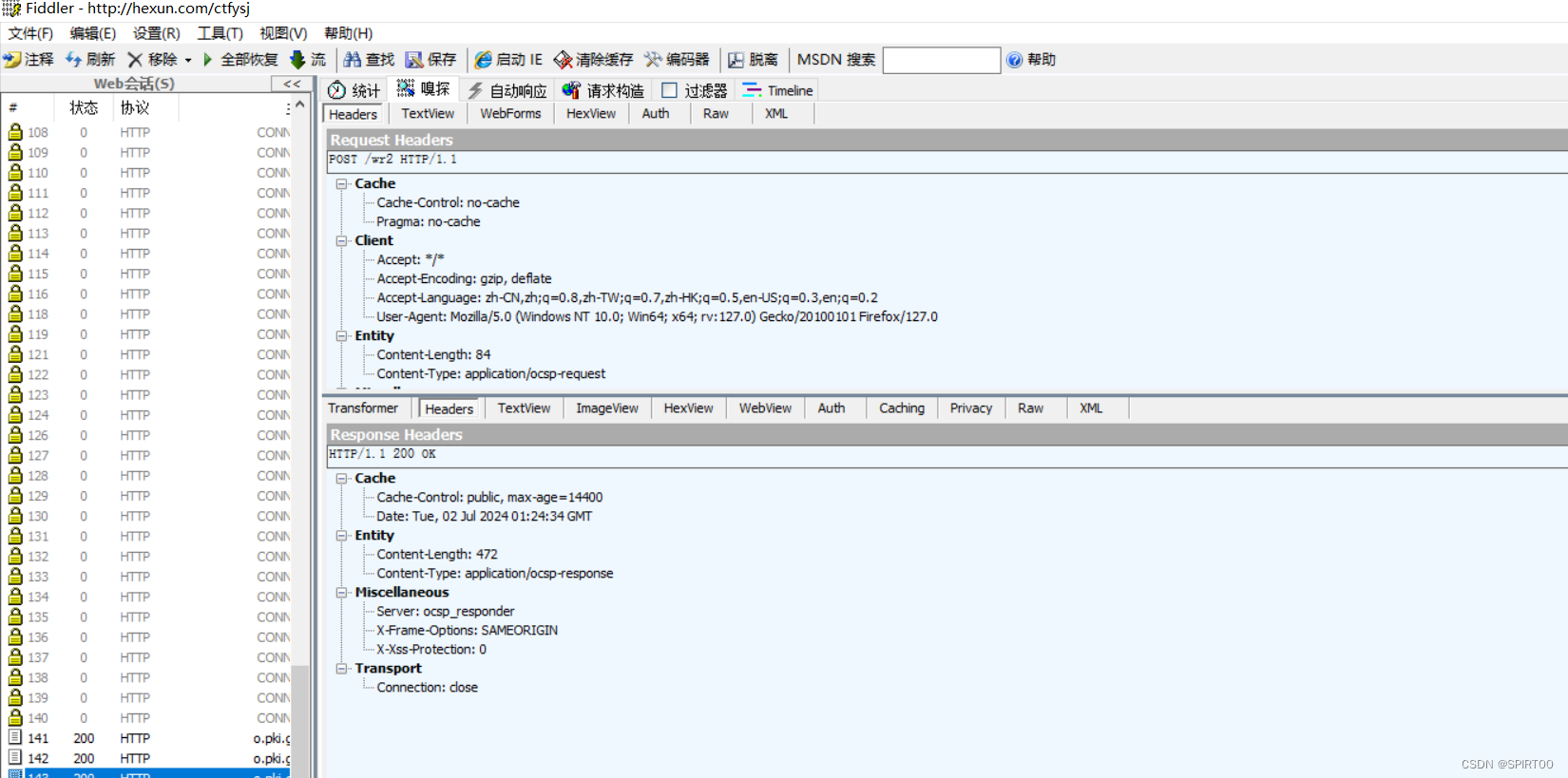Toggle the Stream (流) mode button
The height and width of the screenshot is (778, 1568).
coord(308,60)
